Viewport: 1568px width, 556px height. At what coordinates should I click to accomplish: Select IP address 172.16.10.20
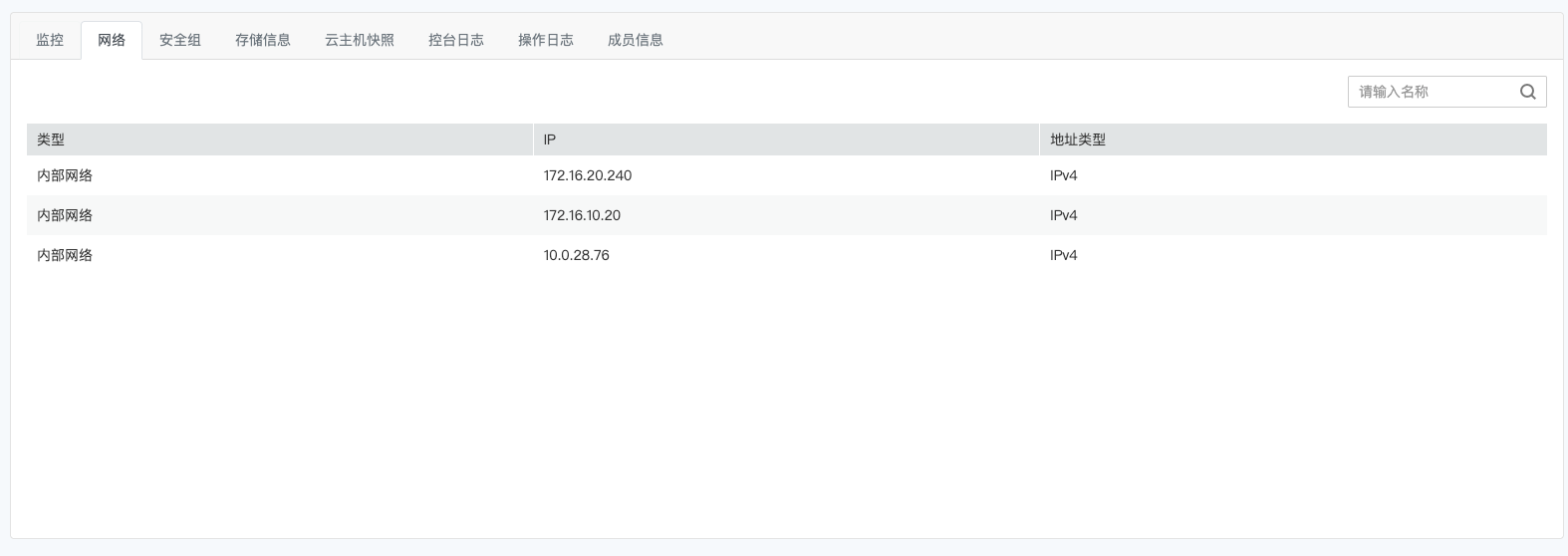582,215
